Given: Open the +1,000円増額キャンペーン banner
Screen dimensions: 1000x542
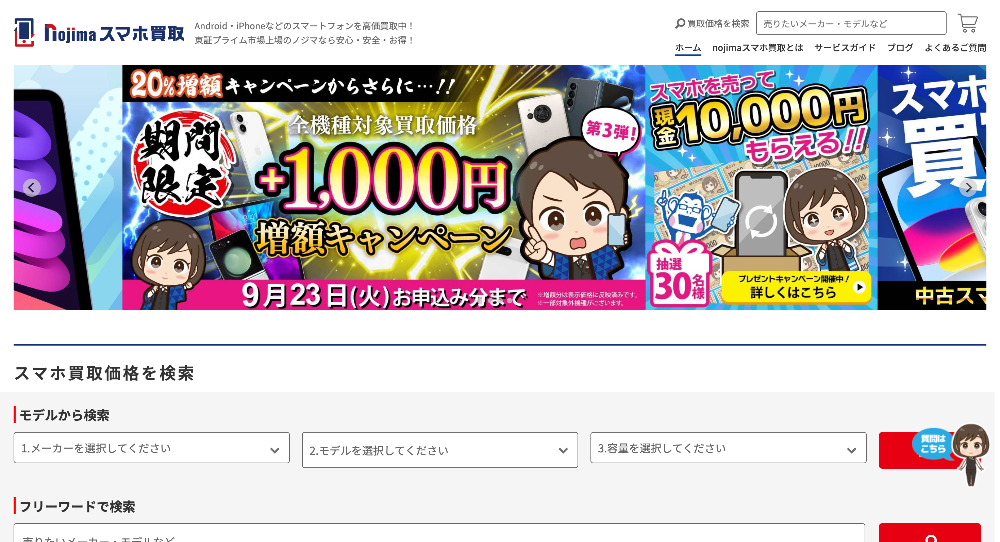Looking at the screenshot, I should 383,187.
